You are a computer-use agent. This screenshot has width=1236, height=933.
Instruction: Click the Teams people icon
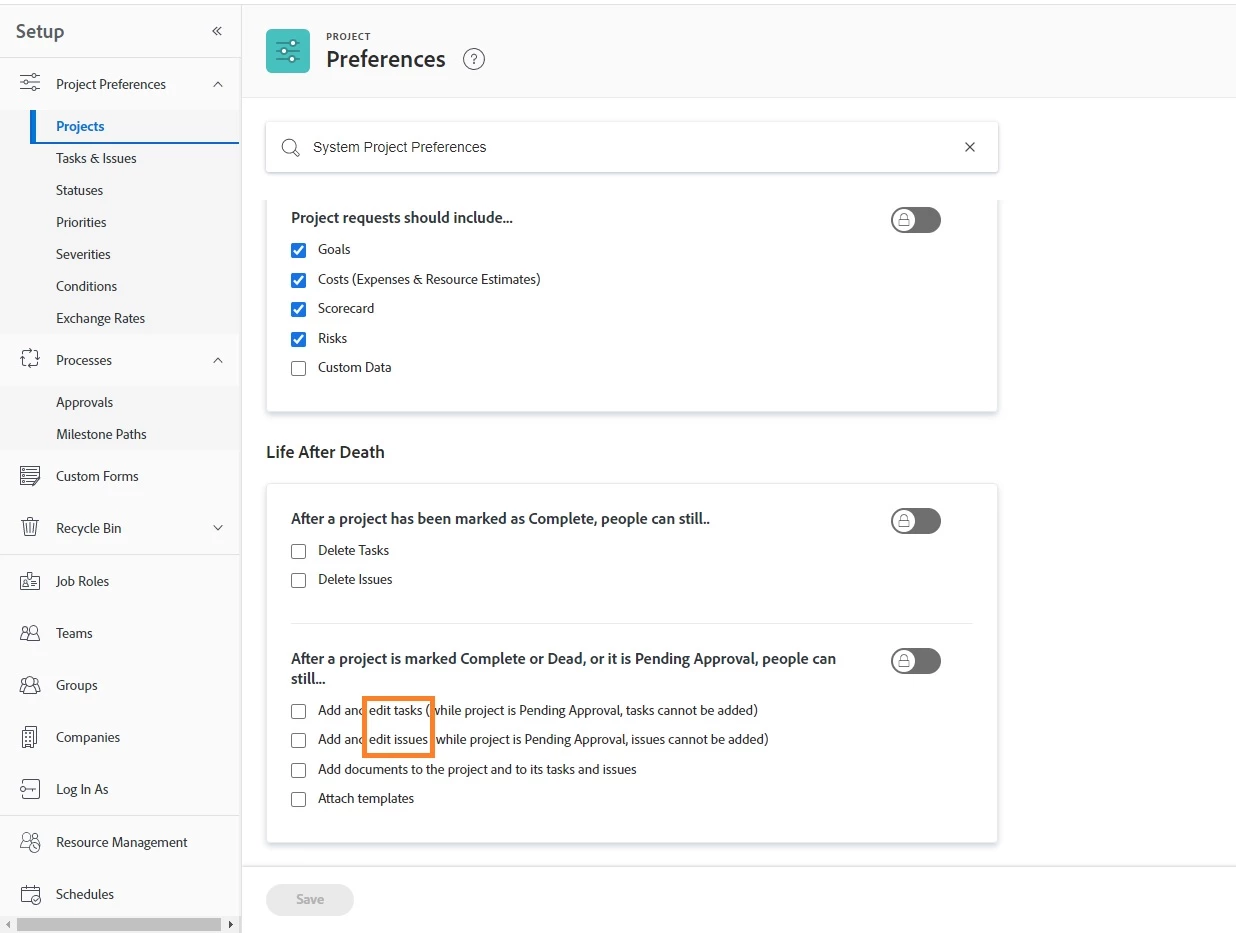[30, 633]
